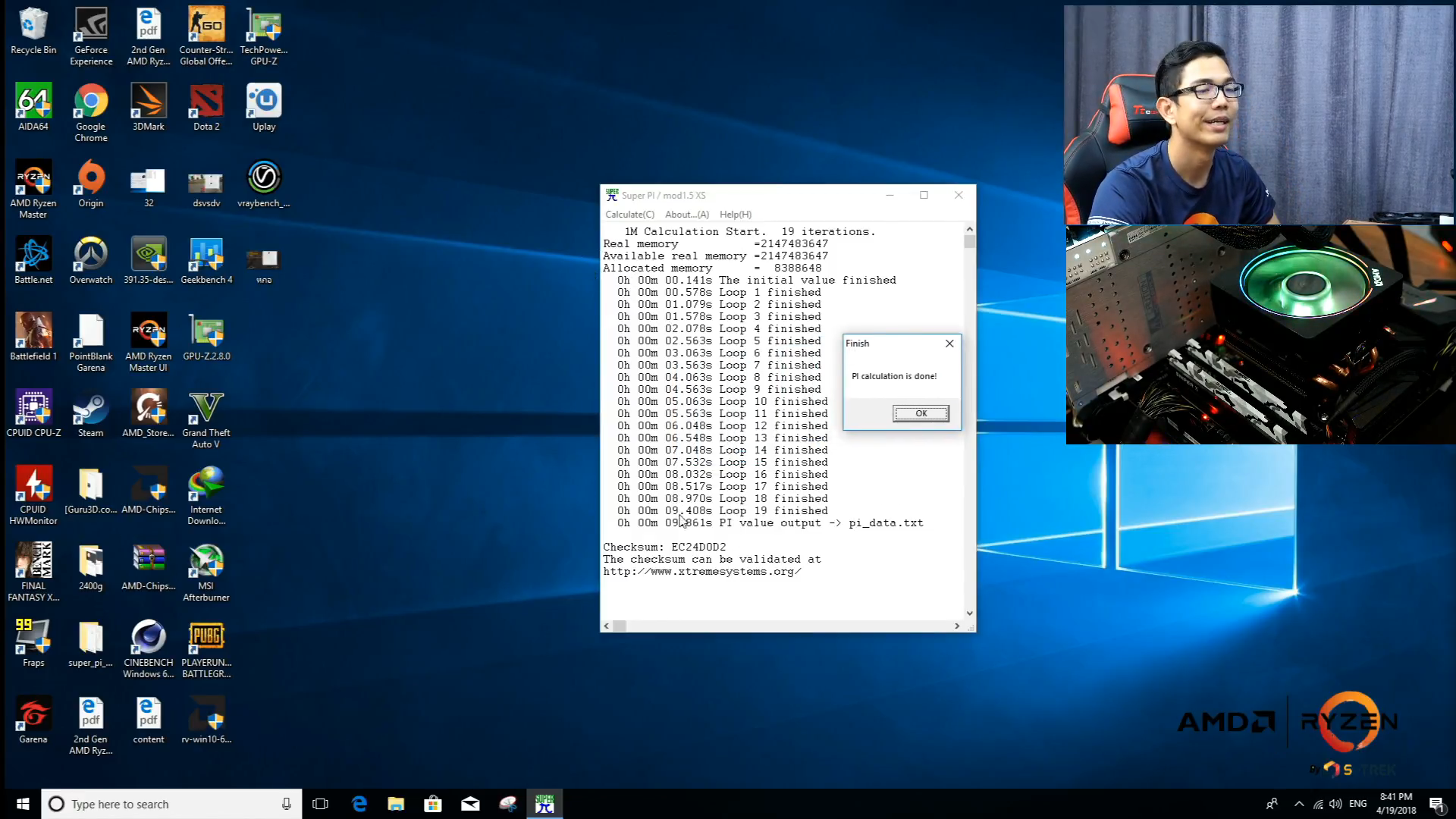
Task: Select the Grand Theft Auto V icon
Action: [x=206, y=419]
